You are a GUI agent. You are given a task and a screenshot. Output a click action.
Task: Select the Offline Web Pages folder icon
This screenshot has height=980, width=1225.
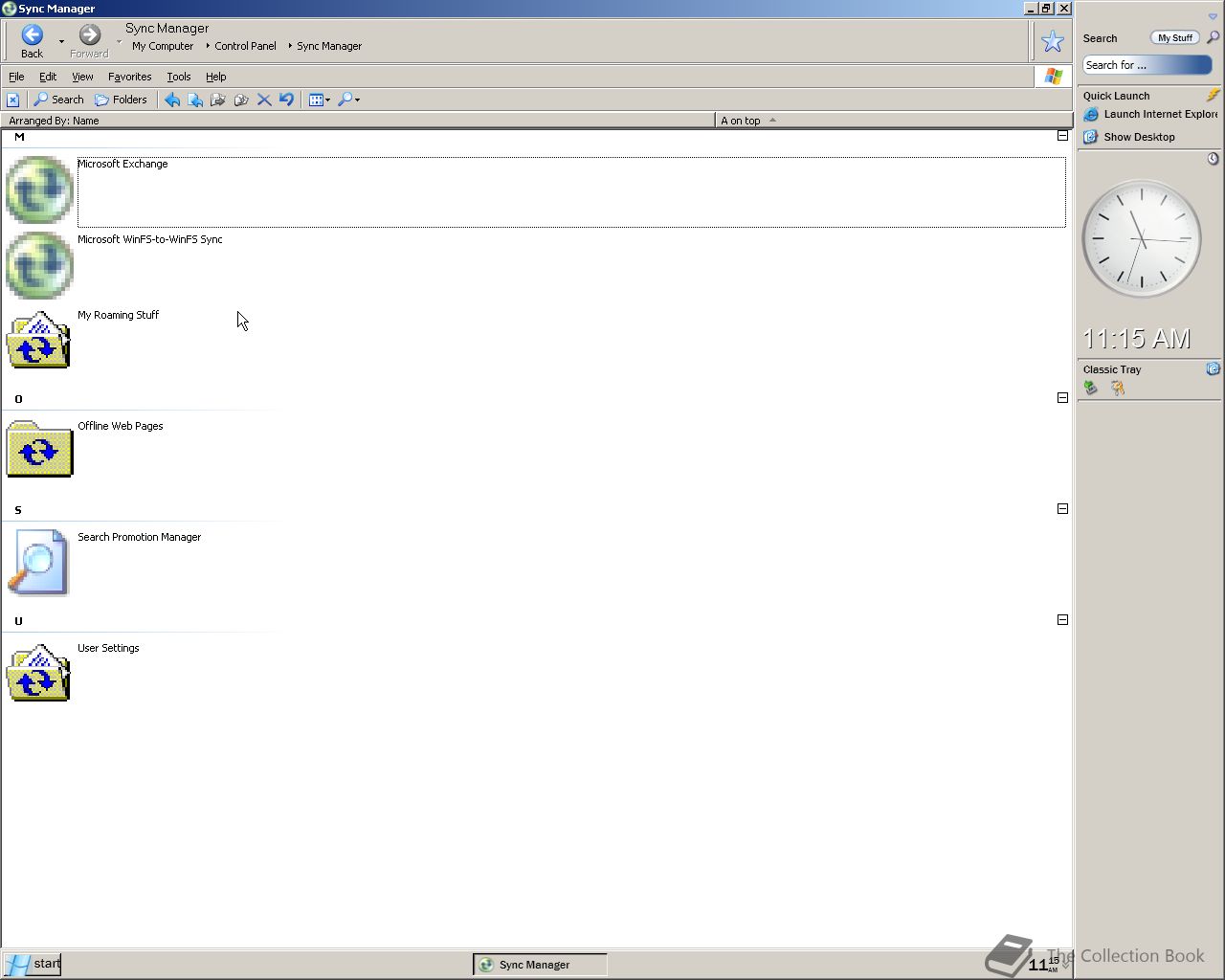click(39, 449)
